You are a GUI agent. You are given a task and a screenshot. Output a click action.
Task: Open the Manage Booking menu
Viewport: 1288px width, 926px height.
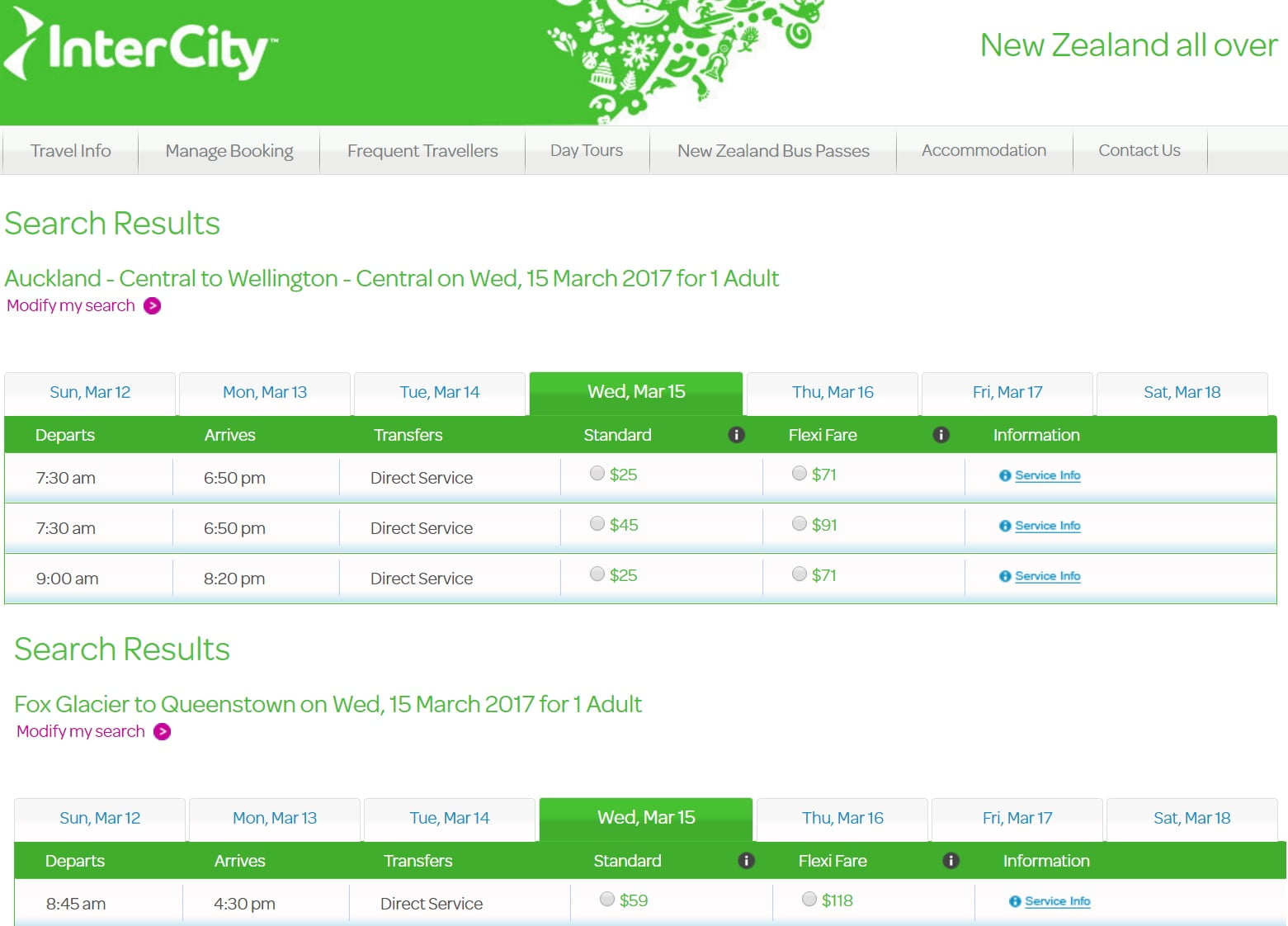[x=229, y=150]
